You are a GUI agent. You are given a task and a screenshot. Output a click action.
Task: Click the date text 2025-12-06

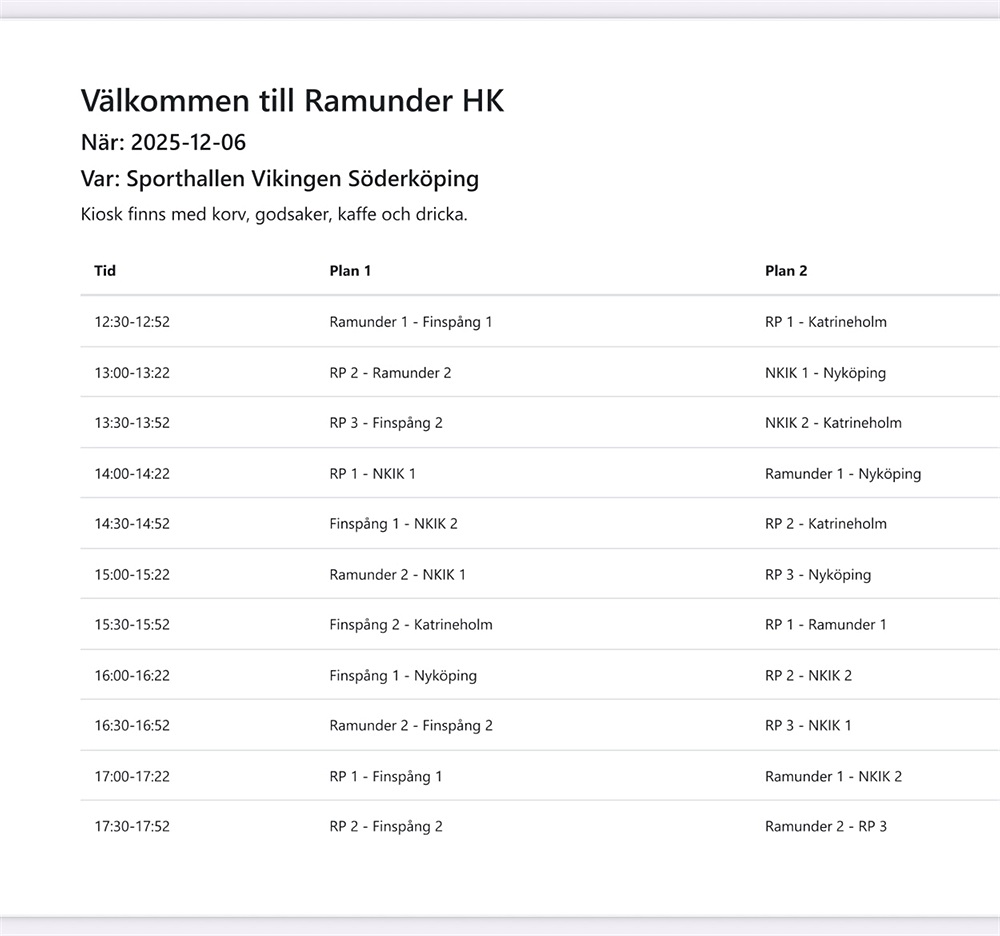[188, 142]
